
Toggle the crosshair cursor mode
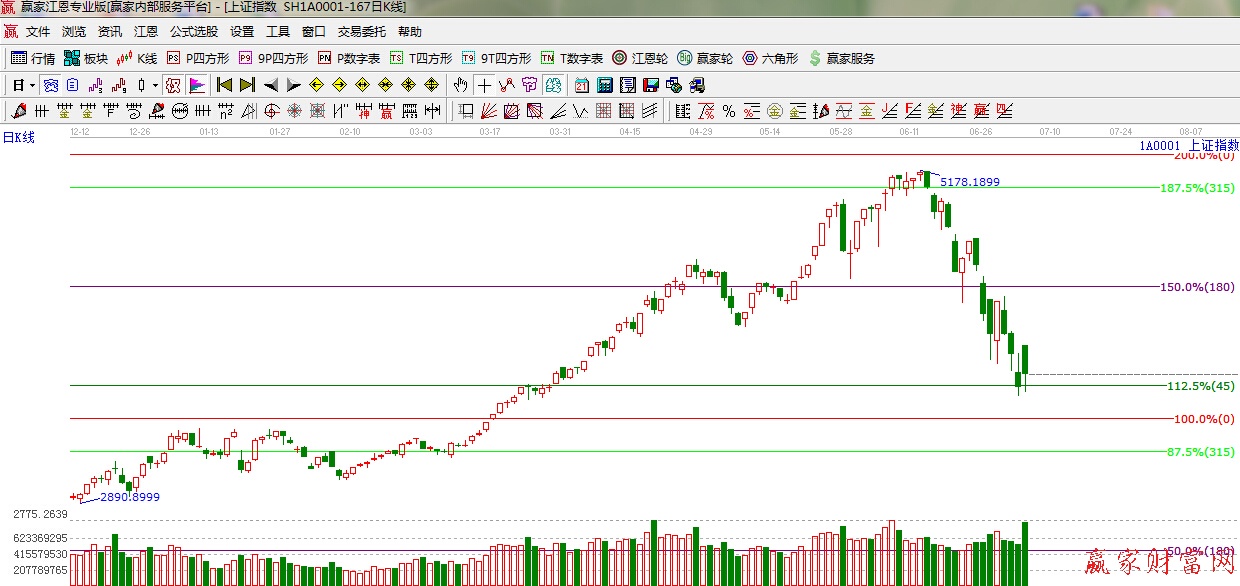pyautogui.click(x=484, y=85)
